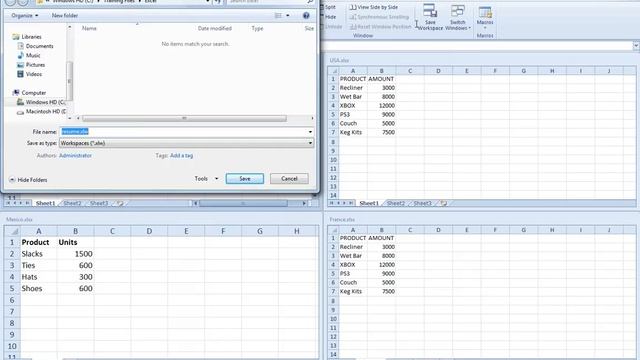Click the New folder button
Screen dimensions: 640x360
click(x=64, y=16)
